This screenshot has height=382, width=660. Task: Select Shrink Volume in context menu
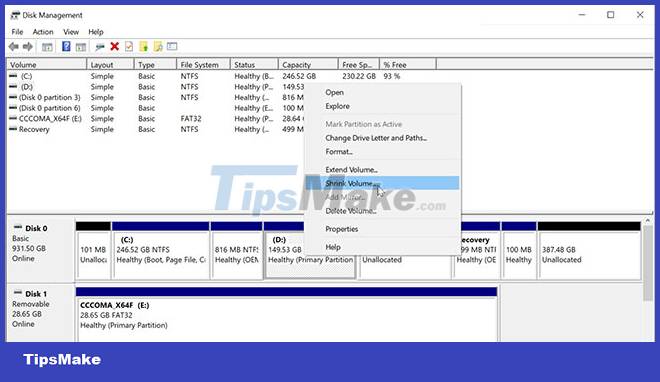(382, 183)
